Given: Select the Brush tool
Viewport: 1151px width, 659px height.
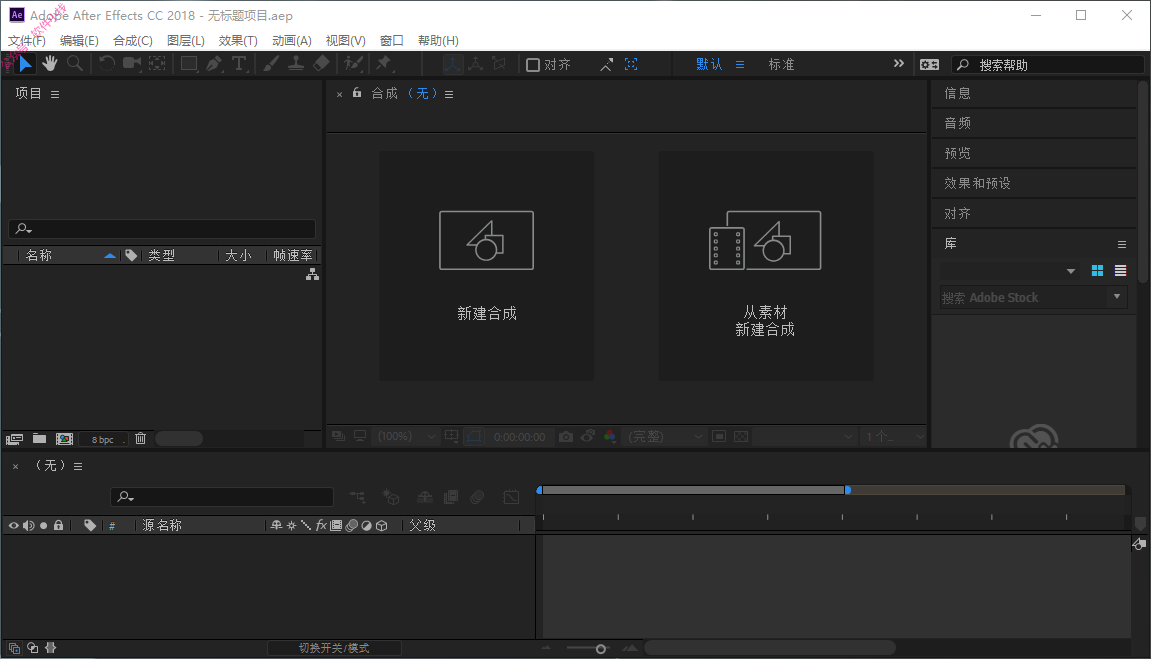Looking at the screenshot, I should click(x=271, y=64).
